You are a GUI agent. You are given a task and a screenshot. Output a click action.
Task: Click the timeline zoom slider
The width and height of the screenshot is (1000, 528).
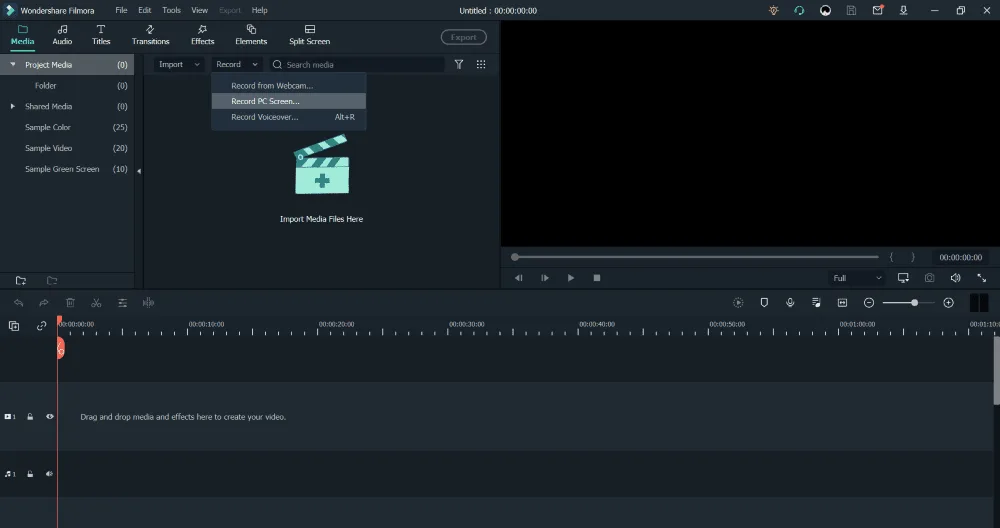(x=909, y=303)
